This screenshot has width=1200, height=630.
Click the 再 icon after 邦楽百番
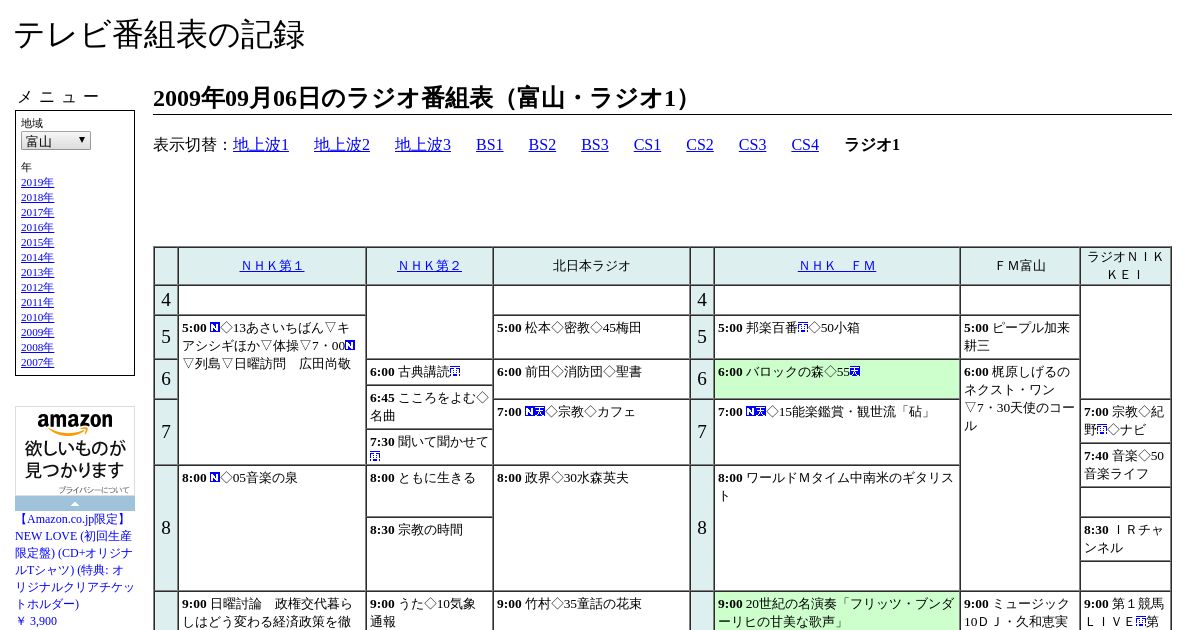click(803, 328)
